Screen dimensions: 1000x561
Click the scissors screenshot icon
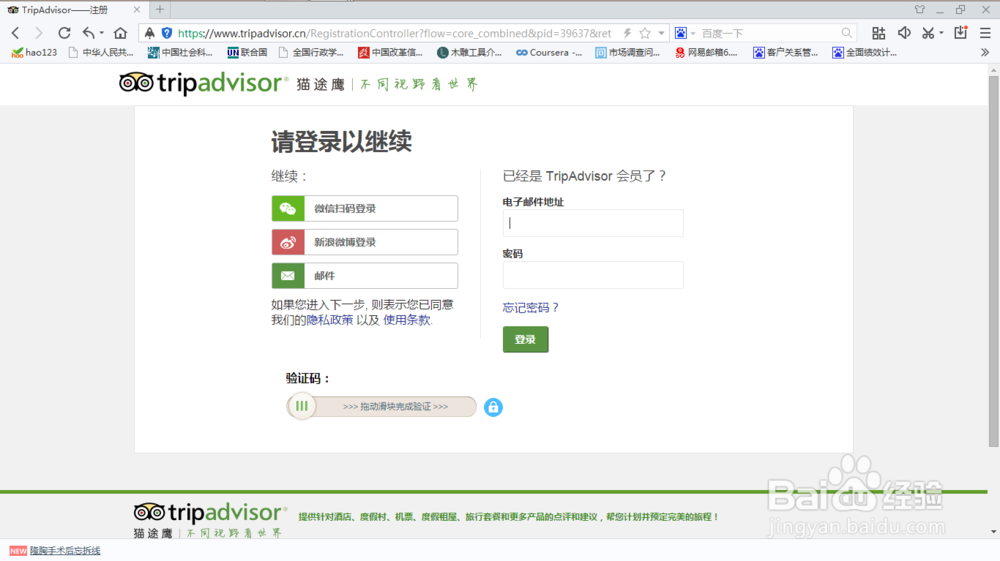(x=928, y=33)
